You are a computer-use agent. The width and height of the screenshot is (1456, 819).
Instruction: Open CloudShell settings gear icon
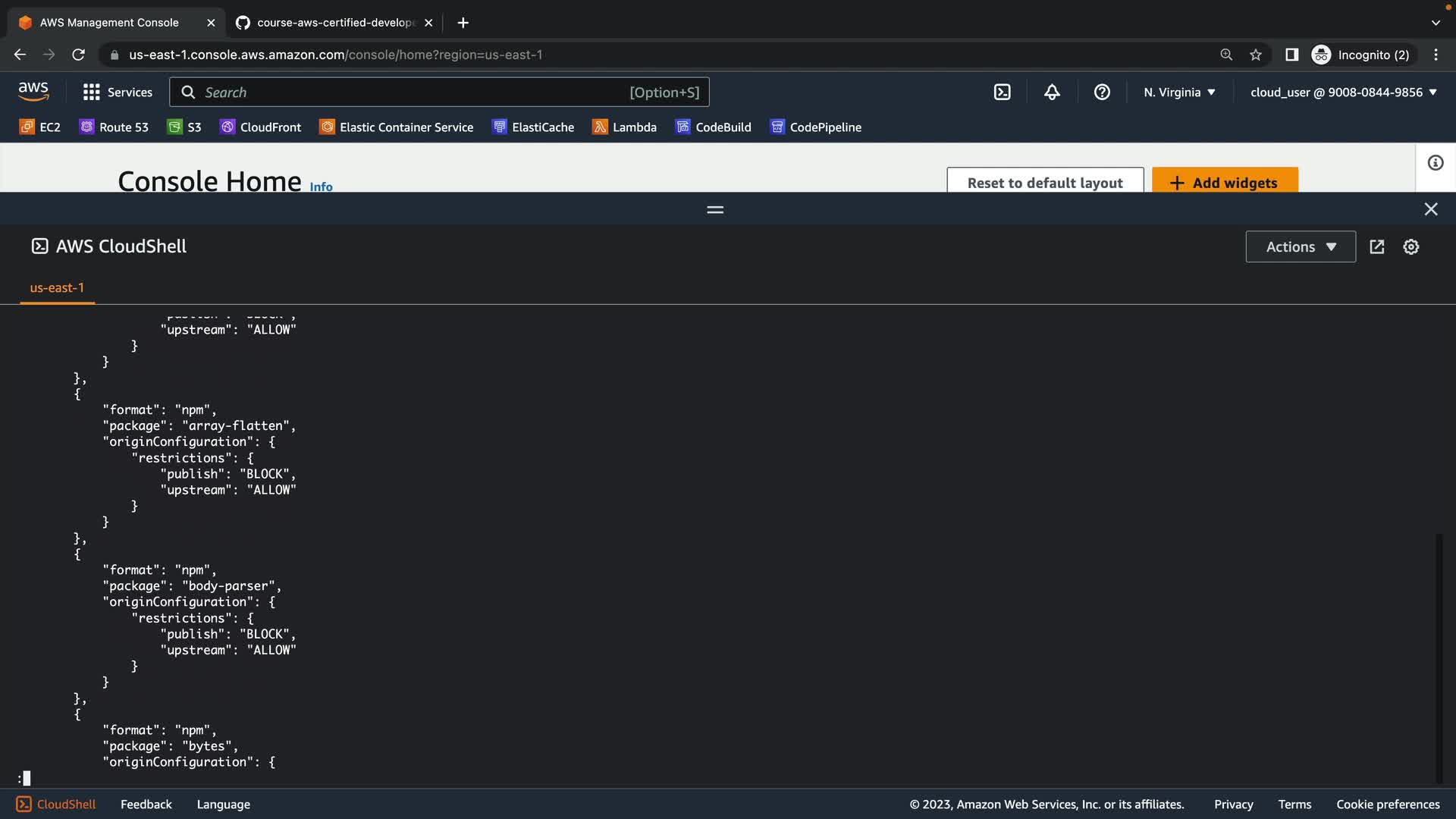click(1410, 247)
